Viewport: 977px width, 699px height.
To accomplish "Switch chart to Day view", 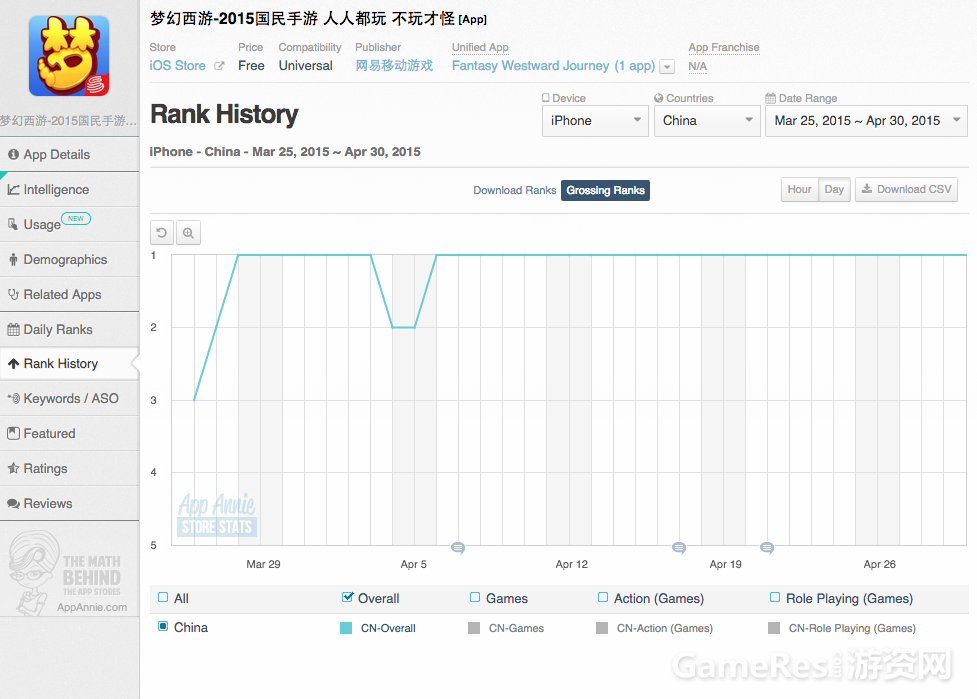I will [834, 189].
